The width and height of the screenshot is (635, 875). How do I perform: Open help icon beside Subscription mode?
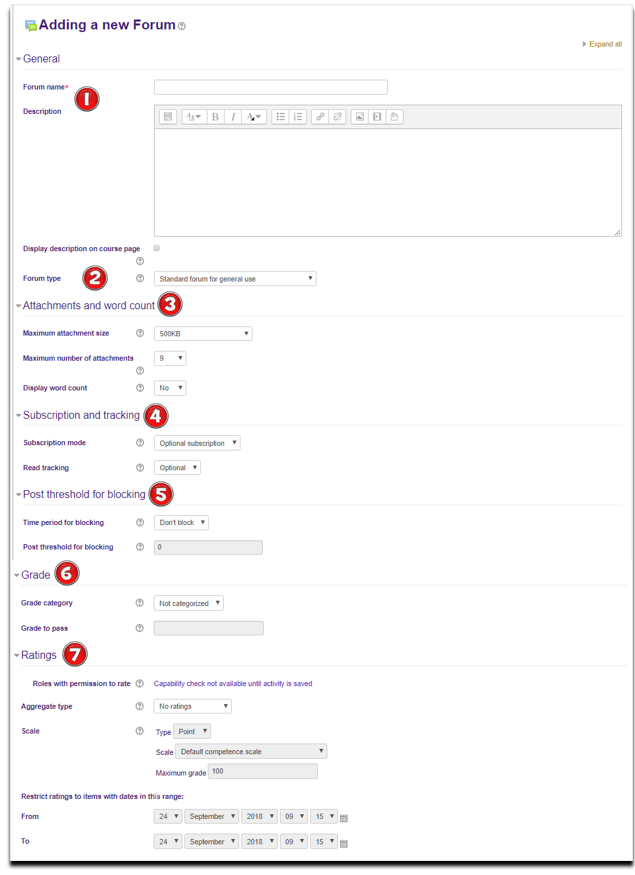[140, 443]
